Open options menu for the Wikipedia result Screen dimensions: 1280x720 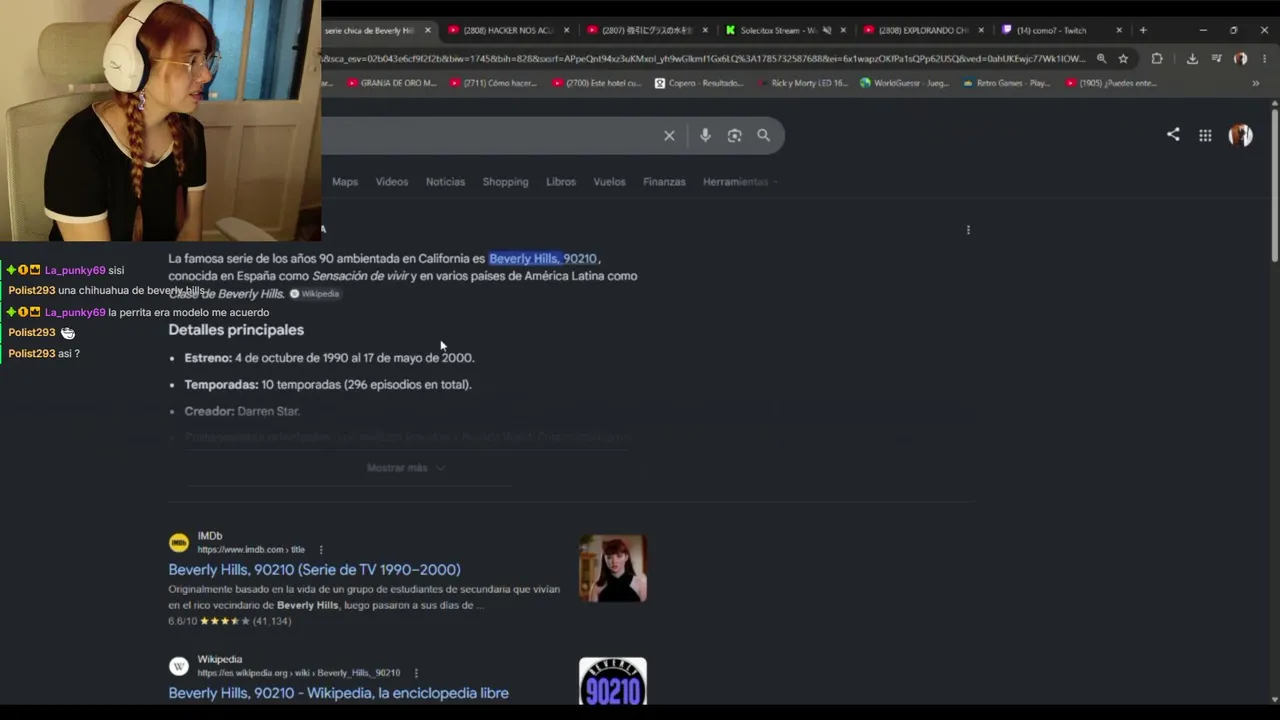[416, 673]
